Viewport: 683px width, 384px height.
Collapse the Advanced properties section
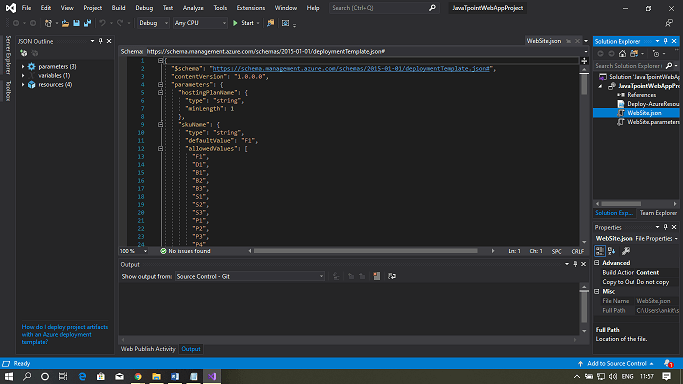[x=597, y=263]
